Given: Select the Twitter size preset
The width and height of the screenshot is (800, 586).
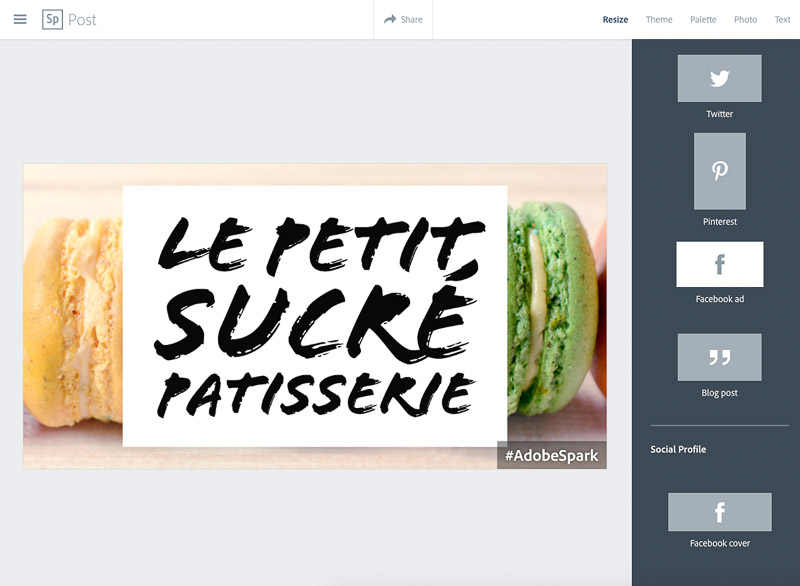Looking at the screenshot, I should (719, 78).
